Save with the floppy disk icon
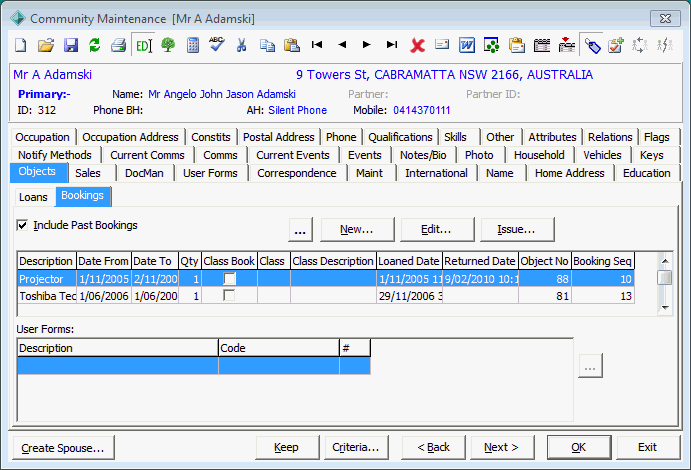 click(x=71, y=45)
